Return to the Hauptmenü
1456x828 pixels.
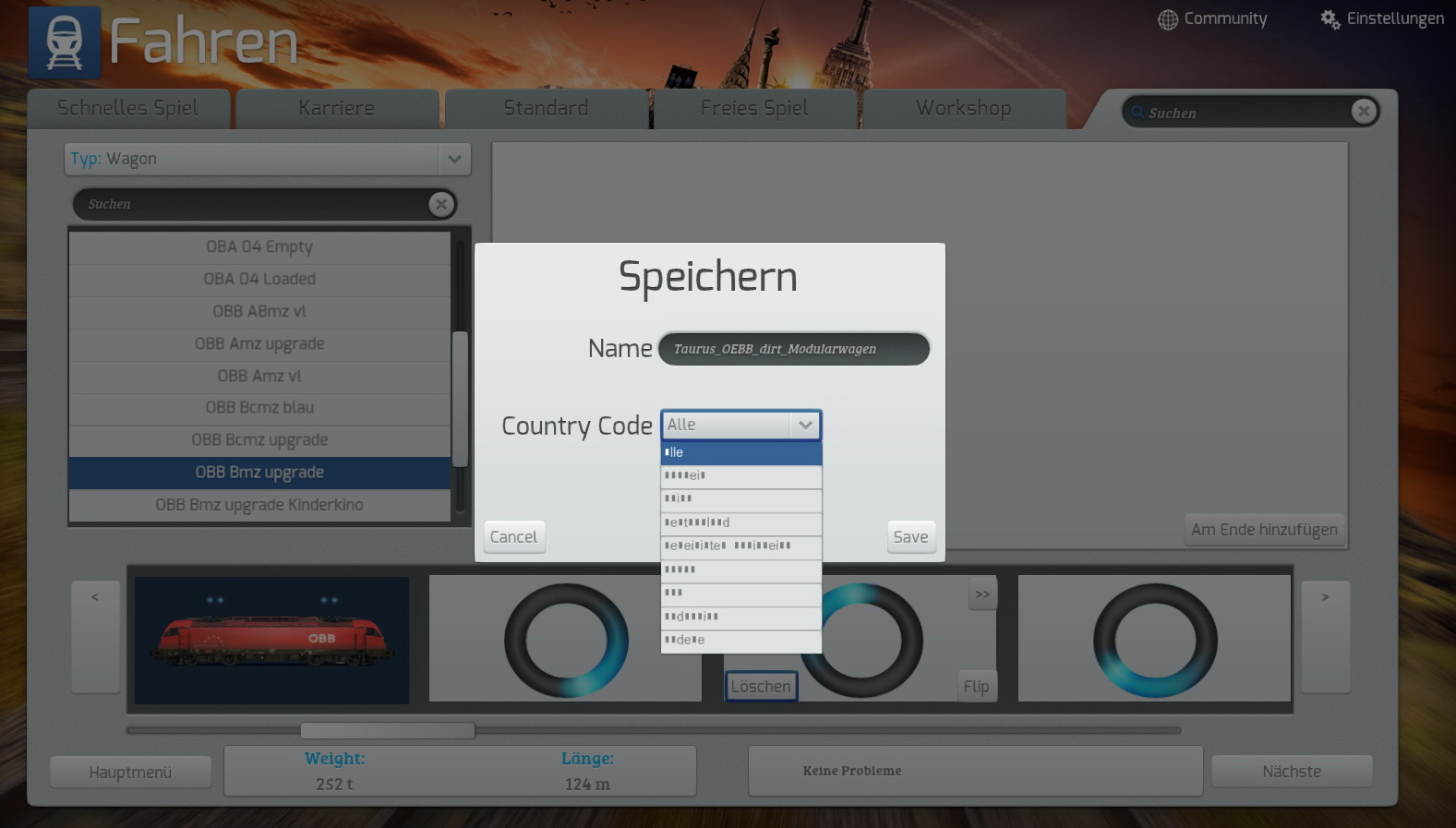pos(130,772)
